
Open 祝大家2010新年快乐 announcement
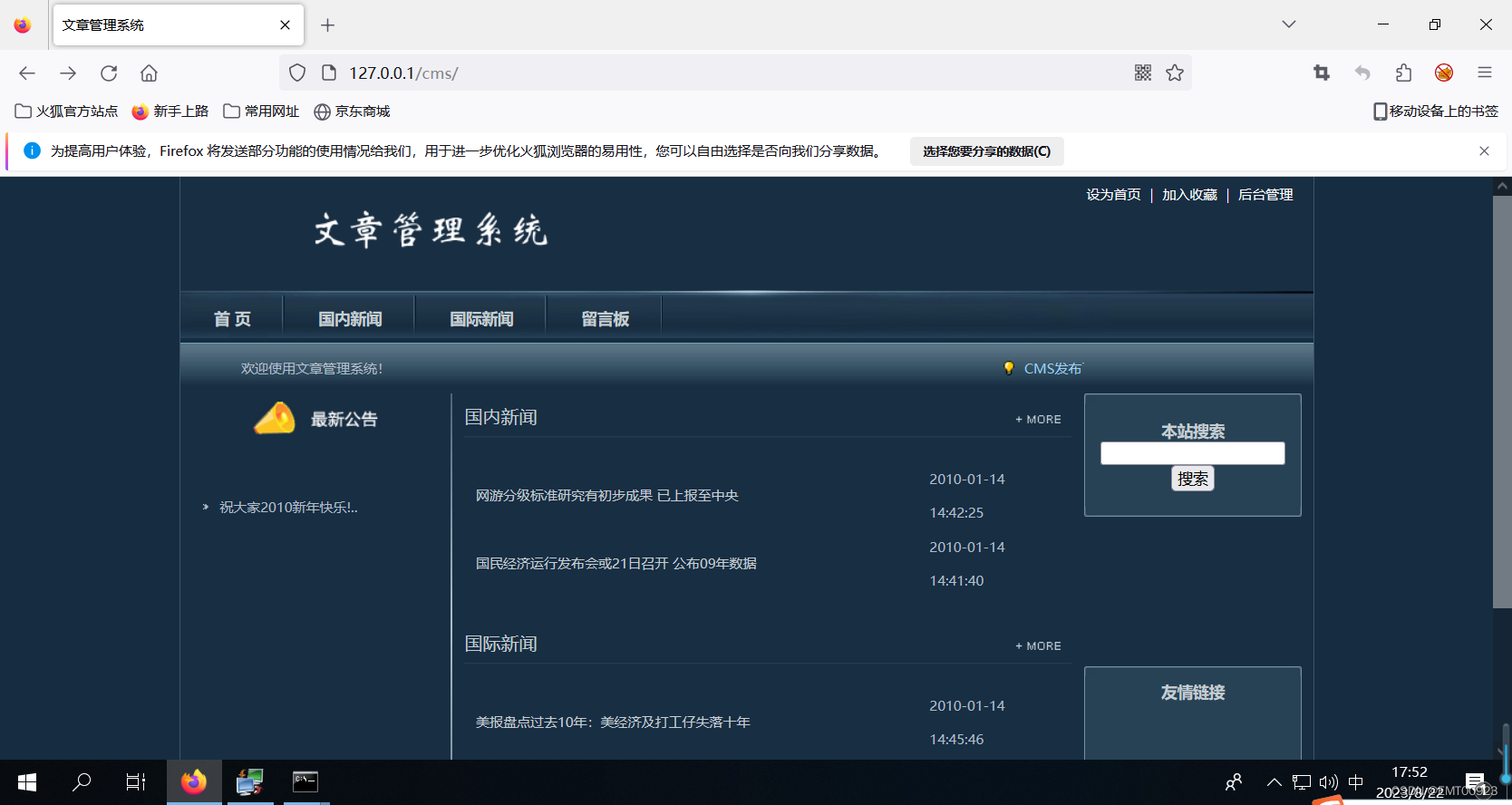tap(288, 508)
